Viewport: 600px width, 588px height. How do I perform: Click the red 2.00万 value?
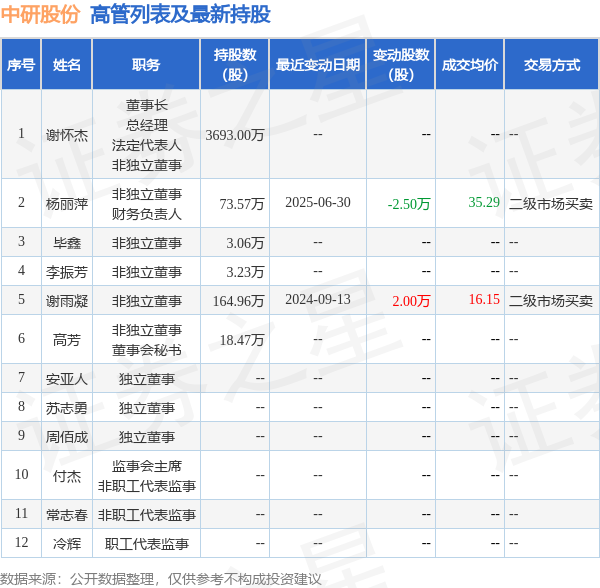[411, 301]
